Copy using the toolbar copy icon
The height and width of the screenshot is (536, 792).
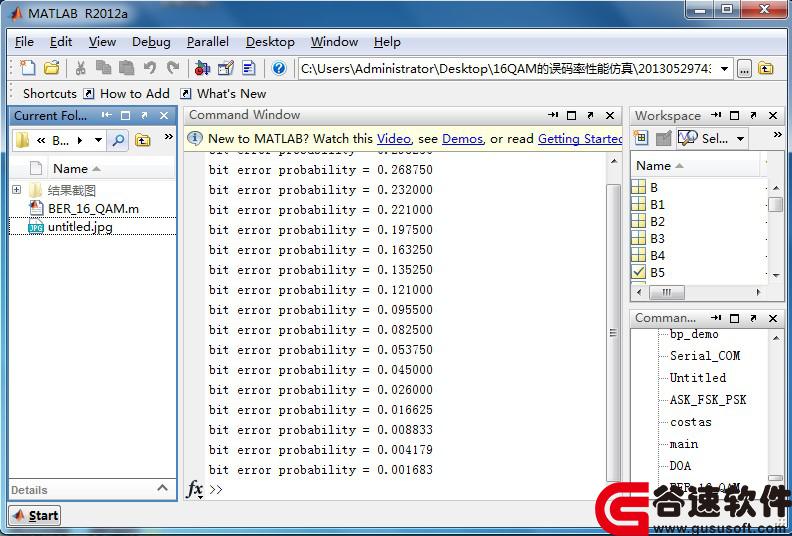(x=104, y=68)
